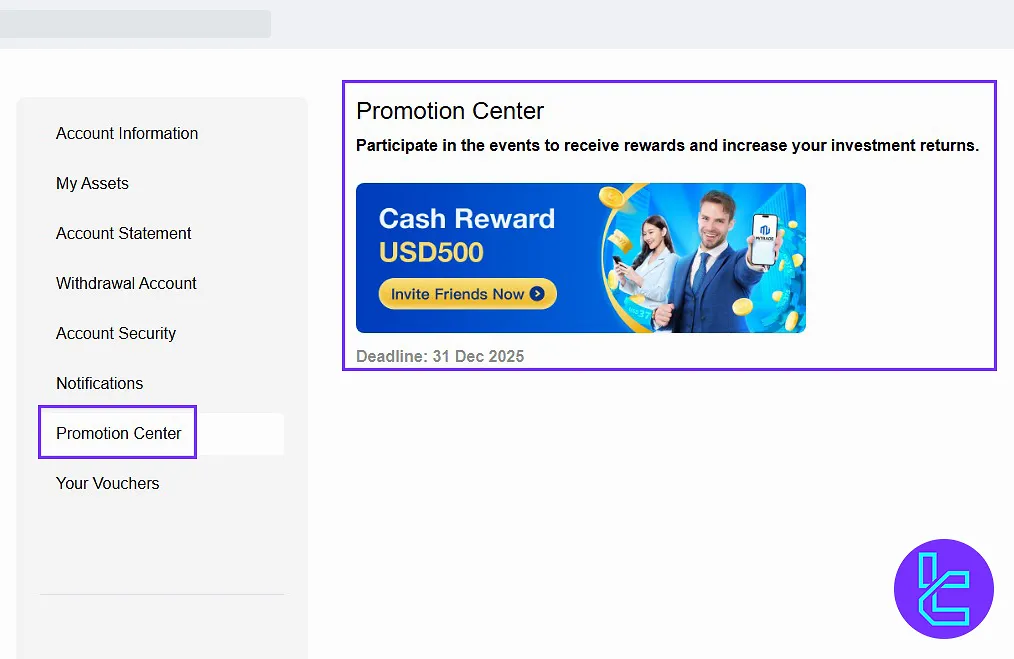Click the Promotion Center page heading
This screenshot has height=659, width=1014.
[x=450, y=111]
